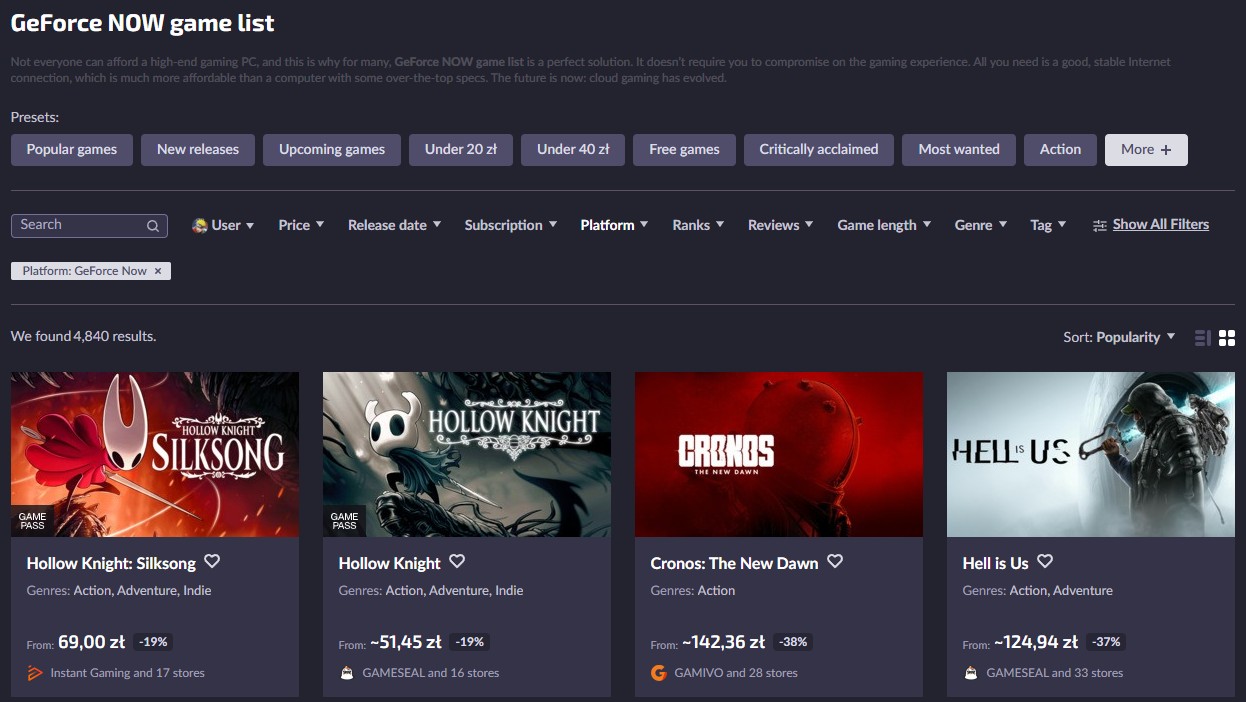Click the 69,00 zł price on Silksong
The width and height of the screenshot is (1246, 702).
point(91,642)
